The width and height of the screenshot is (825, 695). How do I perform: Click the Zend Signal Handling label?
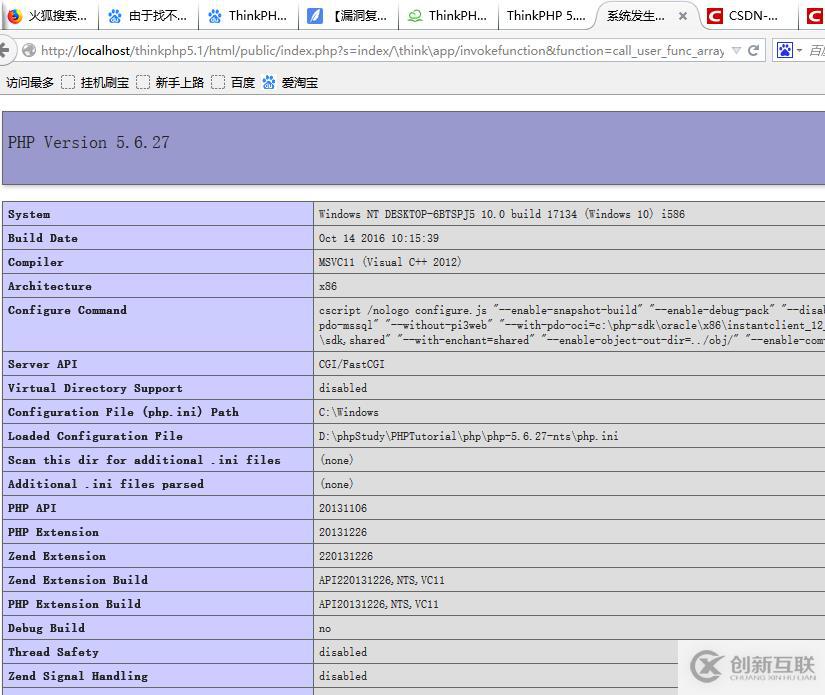(78, 676)
